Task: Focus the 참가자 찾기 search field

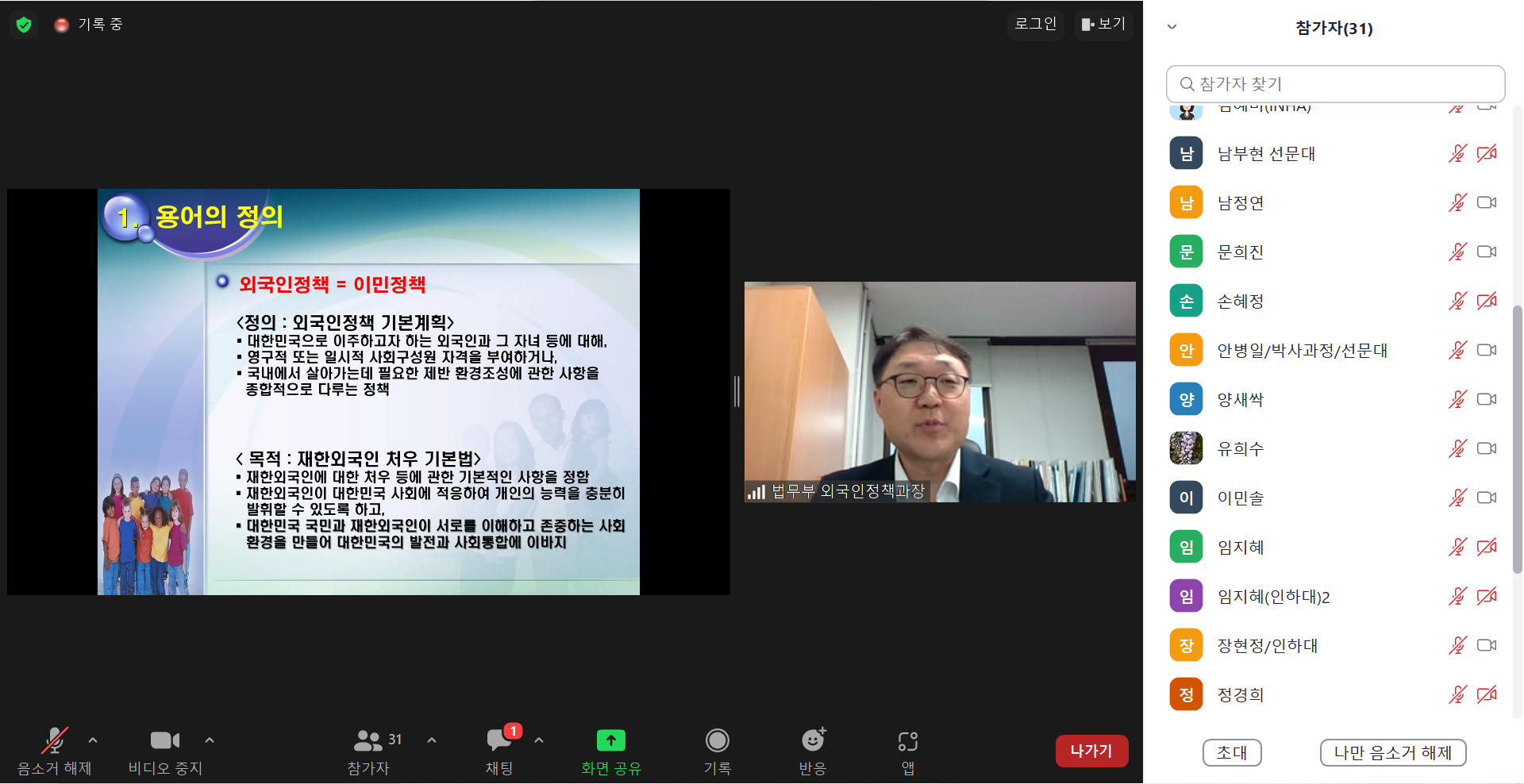Action: click(1335, 84)
